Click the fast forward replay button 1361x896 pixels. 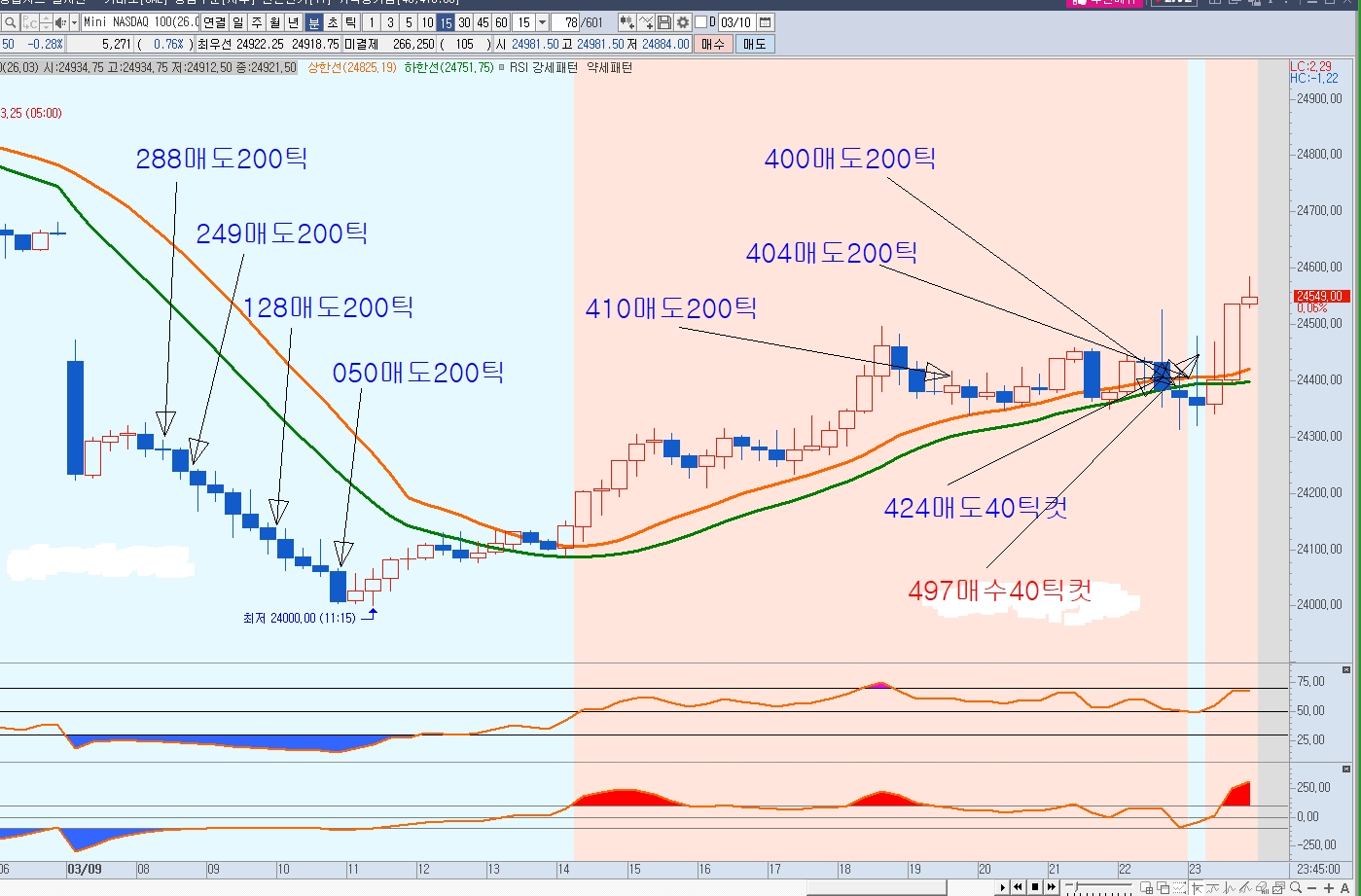pyautogui.click(x=1052, y=887)
